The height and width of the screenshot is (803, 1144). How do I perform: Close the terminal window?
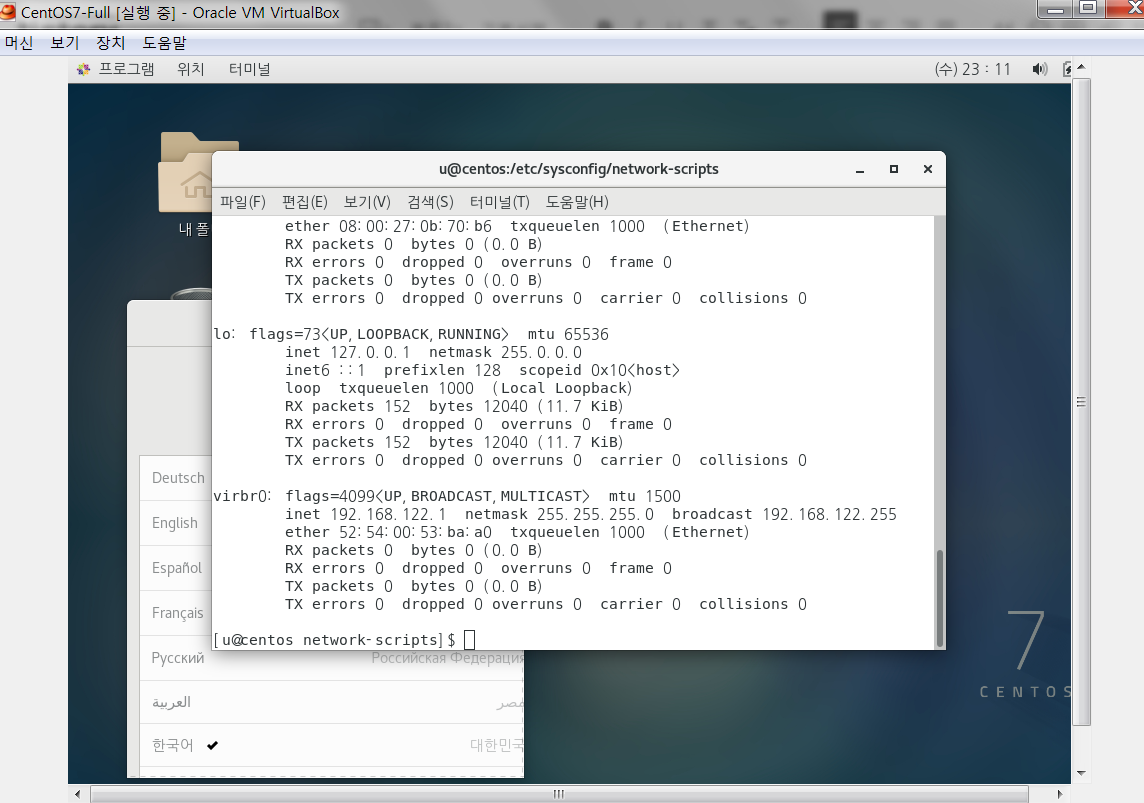(x=928, y=169)
